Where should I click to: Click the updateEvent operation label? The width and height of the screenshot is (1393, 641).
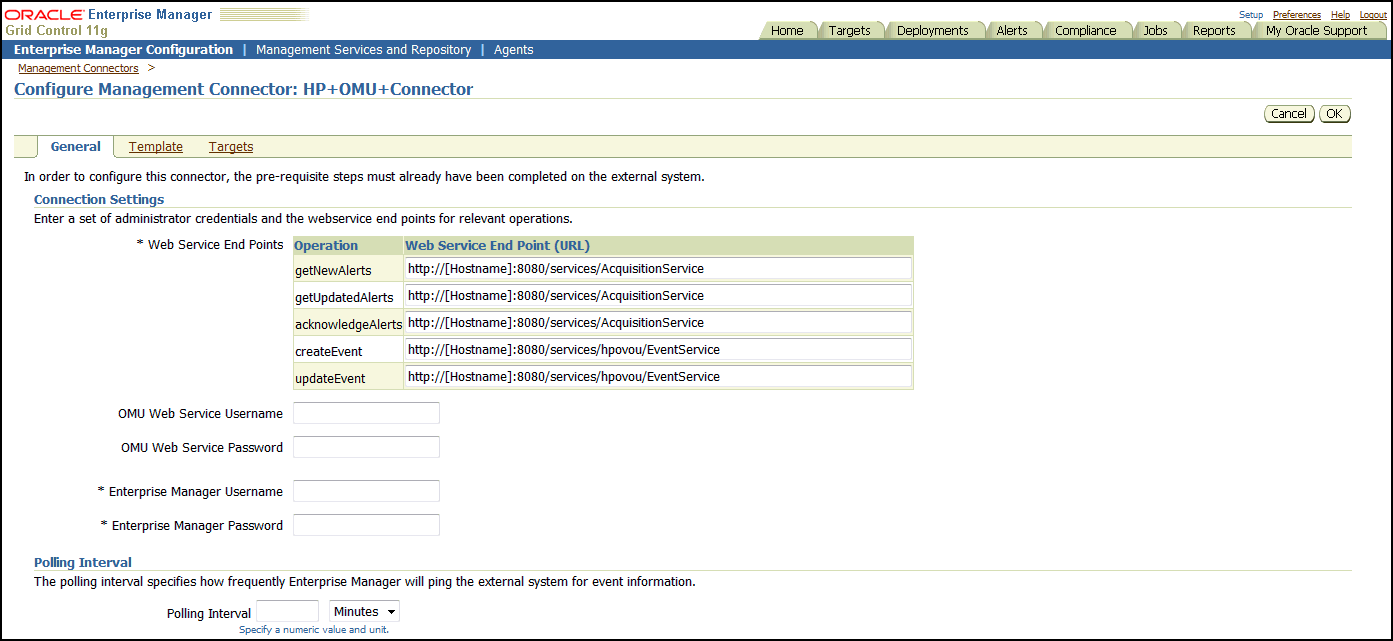click(x=330, y=378)
